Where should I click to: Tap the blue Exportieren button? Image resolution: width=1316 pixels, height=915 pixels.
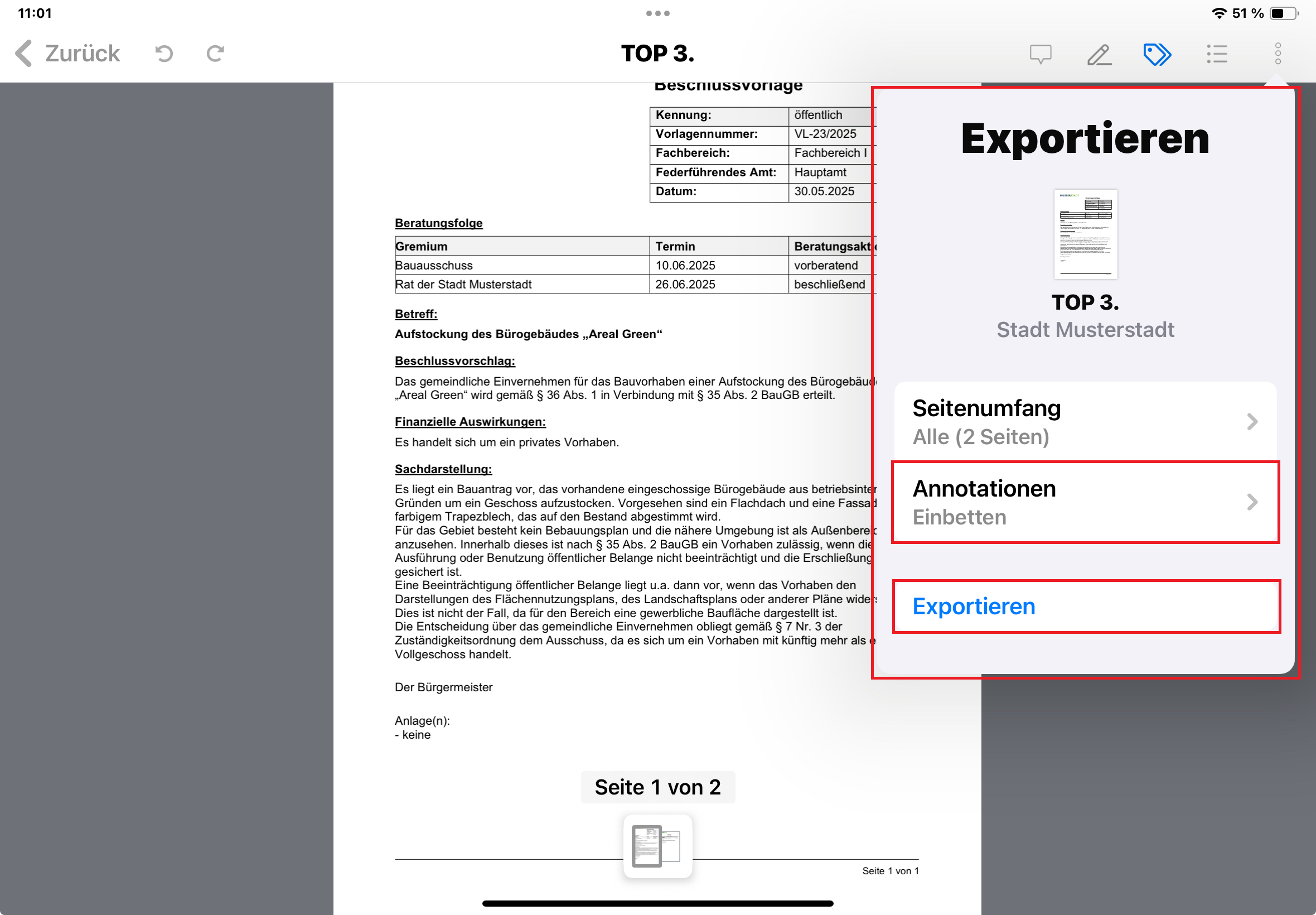[974, 606]
